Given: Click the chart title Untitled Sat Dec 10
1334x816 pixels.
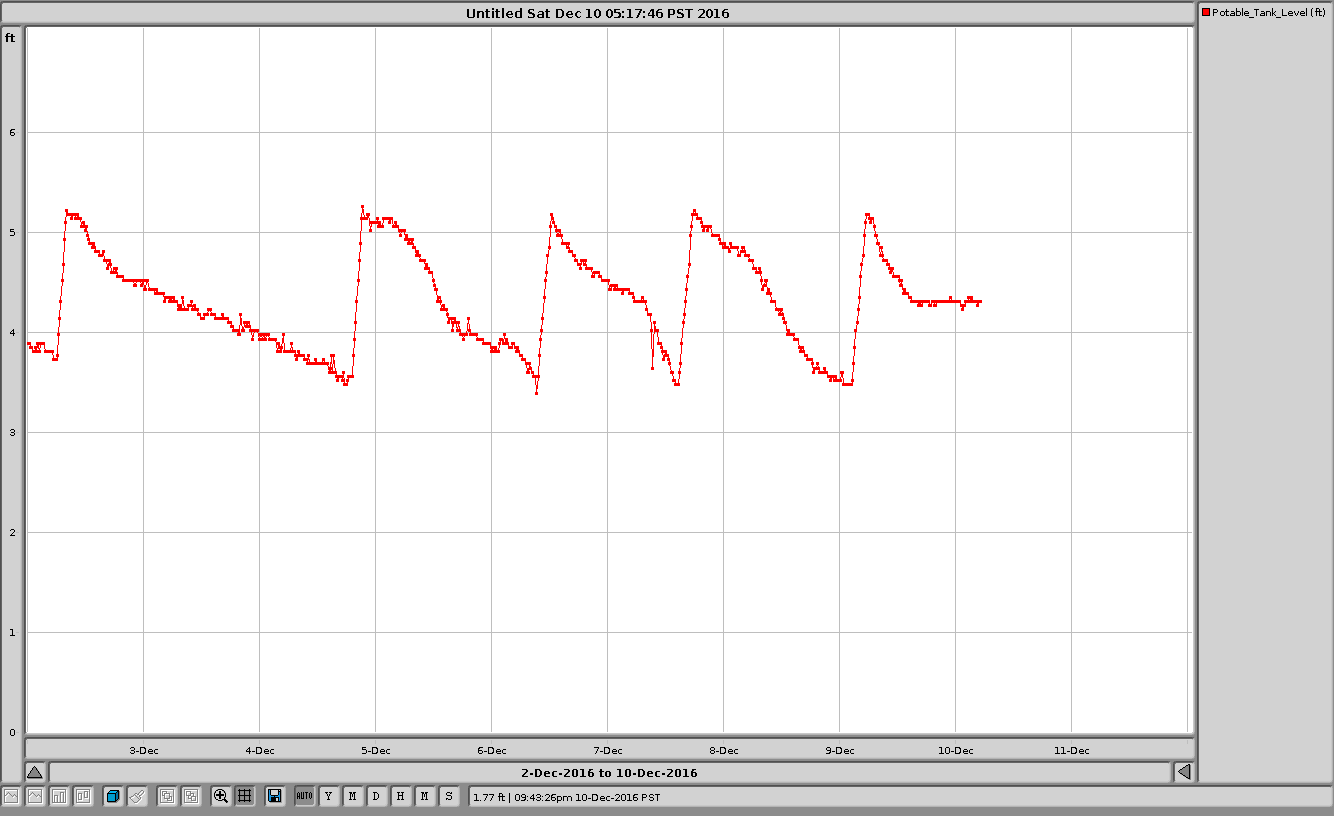Looking at the screenshot, I should pyautogui.click(x=598, y=13).
